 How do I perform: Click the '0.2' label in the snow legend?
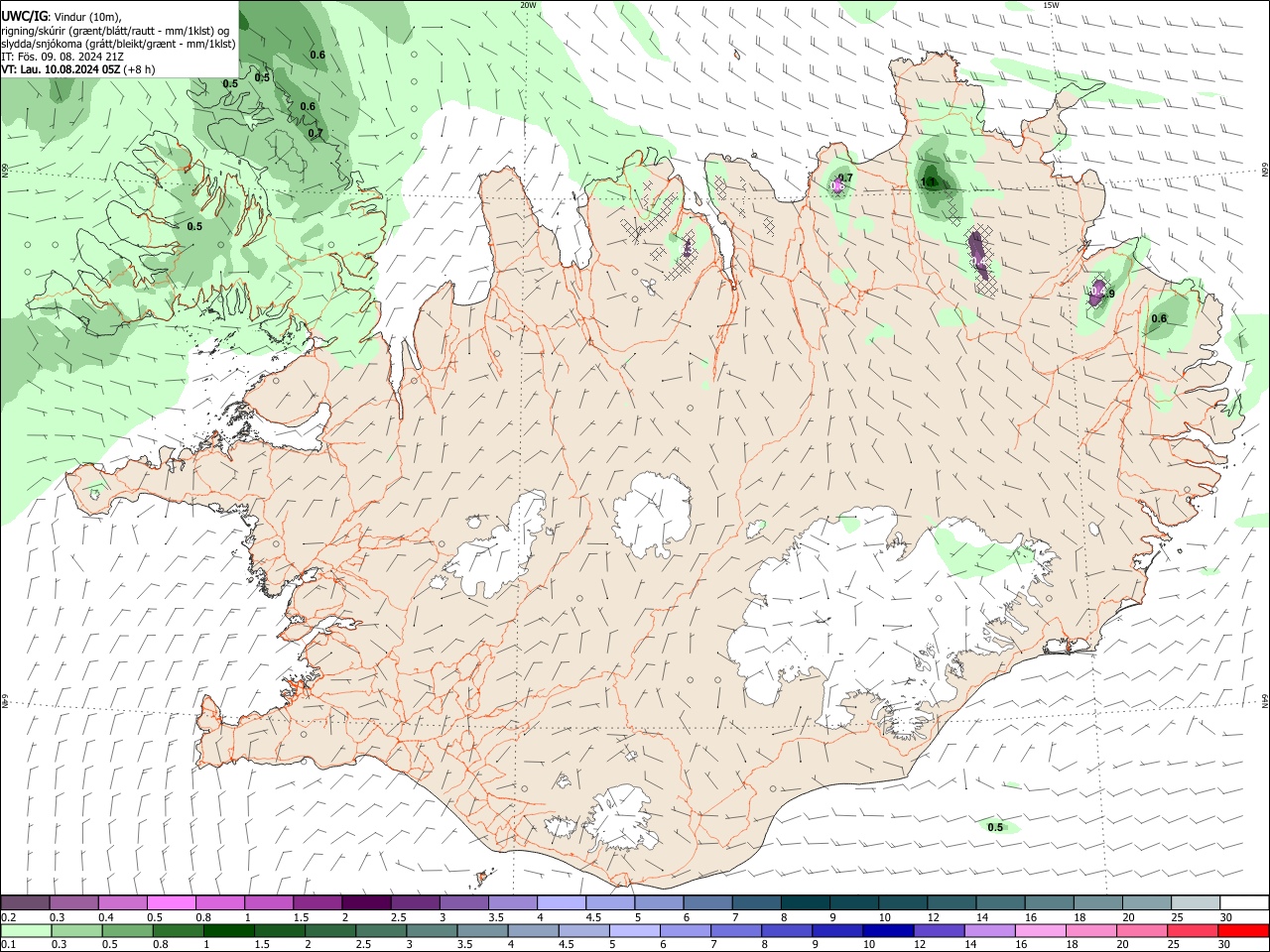pos(9,917)
